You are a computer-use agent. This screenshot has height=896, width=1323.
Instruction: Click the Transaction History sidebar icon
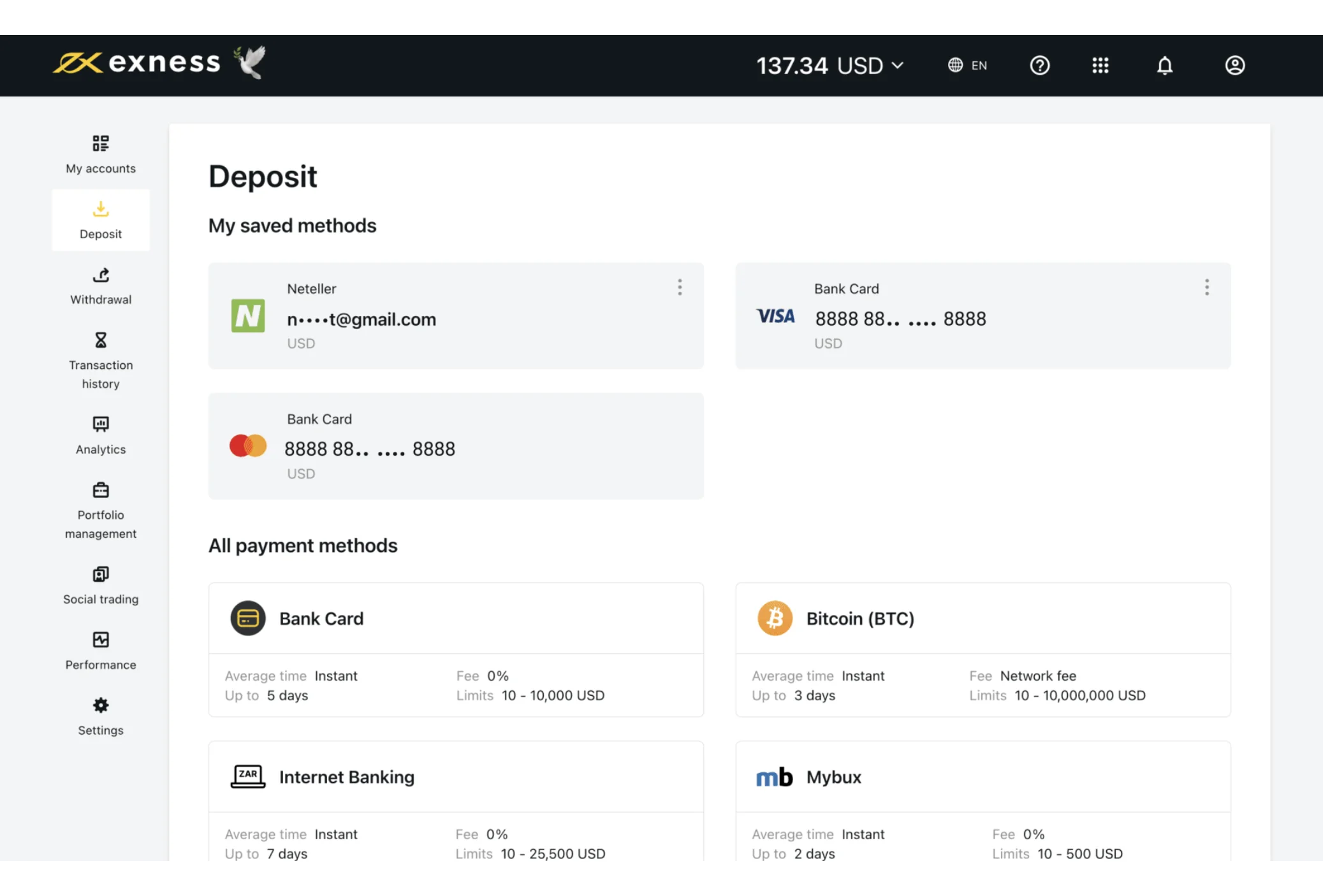click(100, 339)
